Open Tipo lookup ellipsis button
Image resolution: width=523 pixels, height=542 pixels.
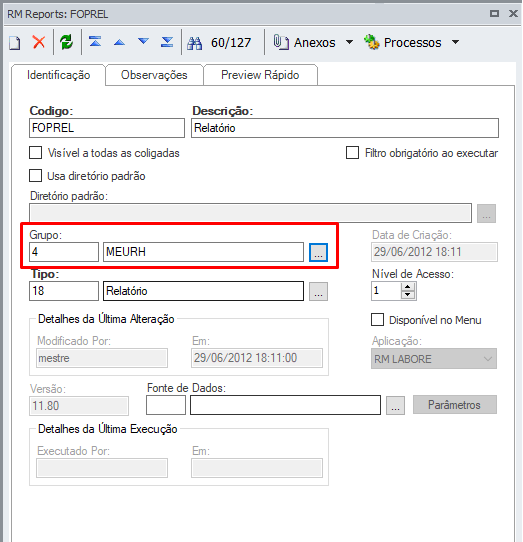pyautogui.click(x=318, y=291)
